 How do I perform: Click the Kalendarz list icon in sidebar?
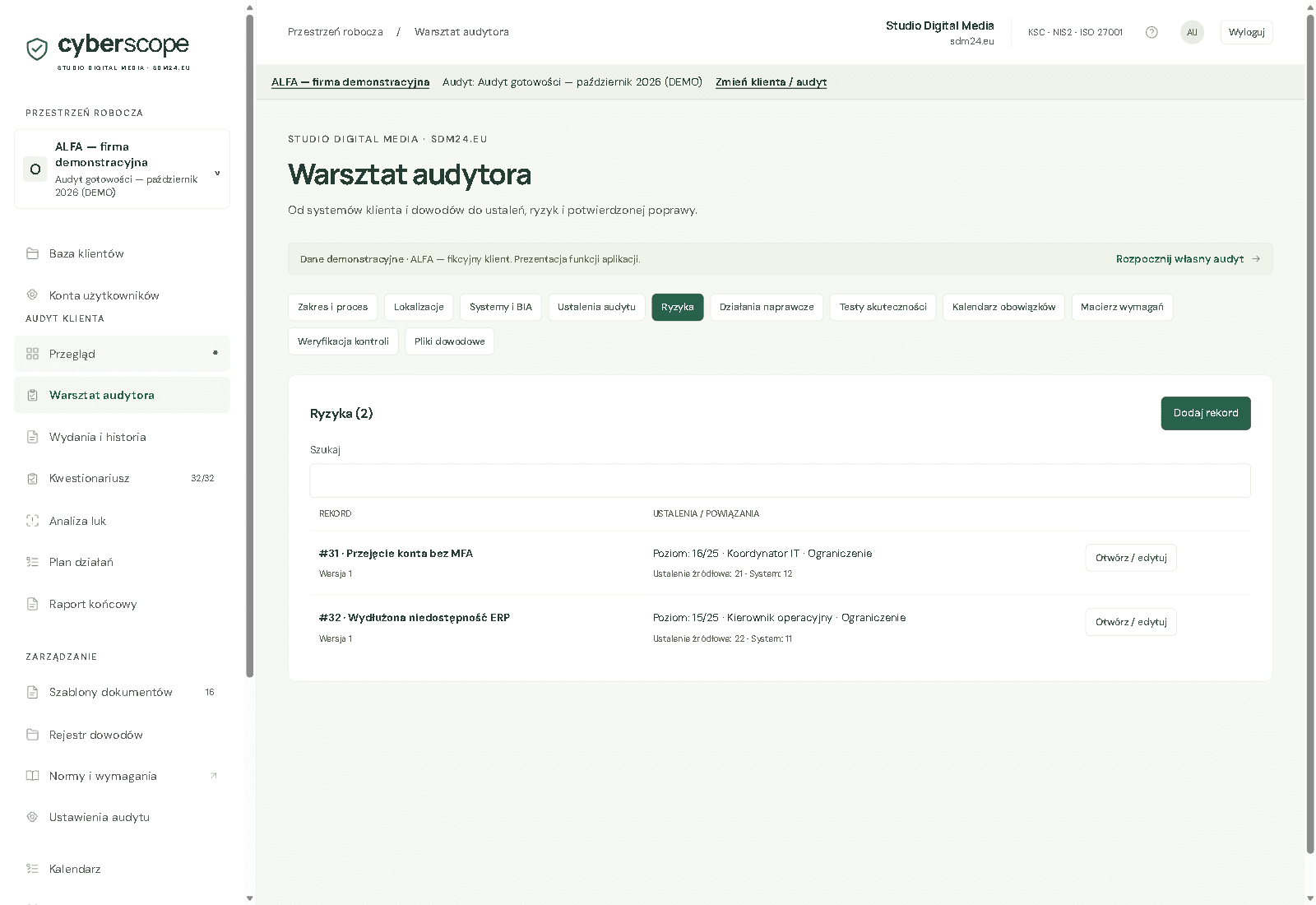coord(33,869)
